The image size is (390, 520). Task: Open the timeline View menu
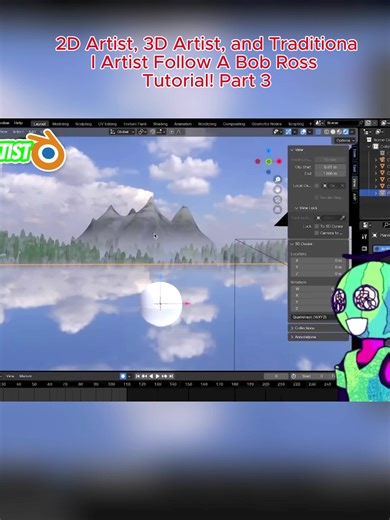point(10,376)
